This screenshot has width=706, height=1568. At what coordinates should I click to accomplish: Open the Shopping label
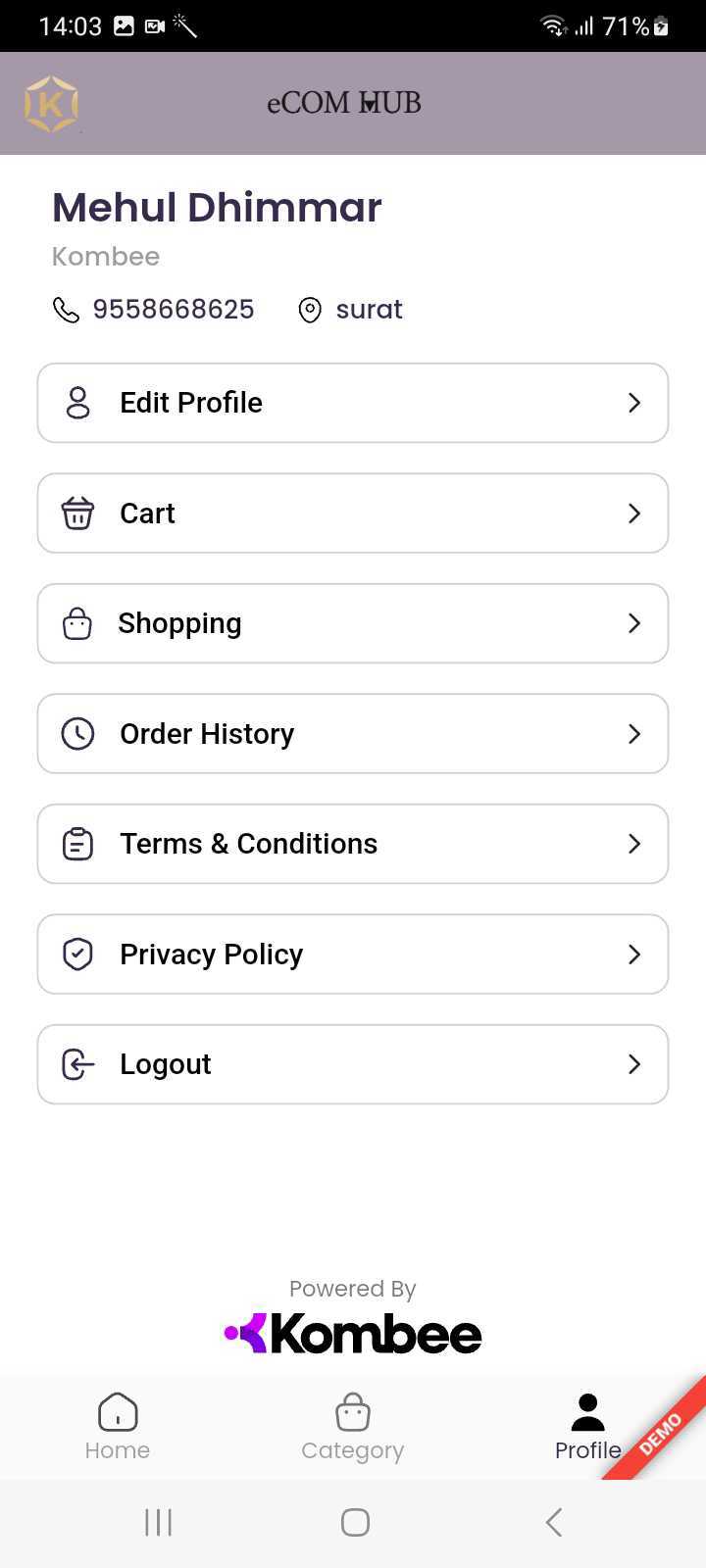179,624
